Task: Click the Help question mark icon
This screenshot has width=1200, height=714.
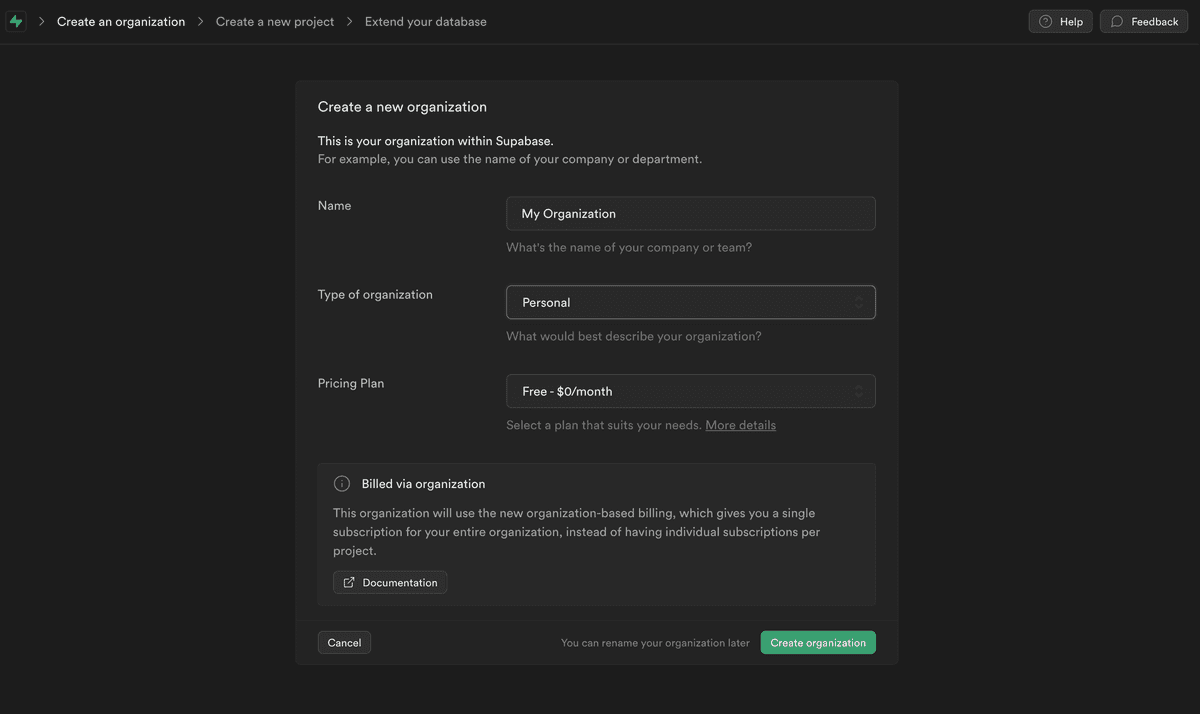Action: click(1044, 20)
